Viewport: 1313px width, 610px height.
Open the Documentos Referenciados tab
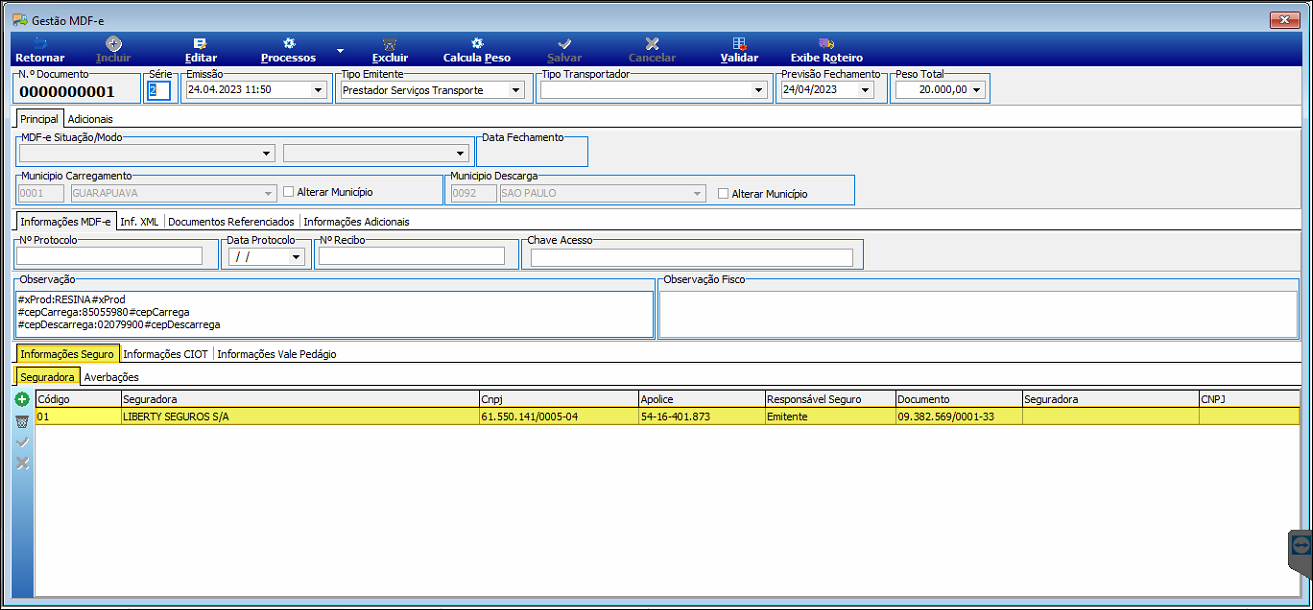[x=231, y=222]
